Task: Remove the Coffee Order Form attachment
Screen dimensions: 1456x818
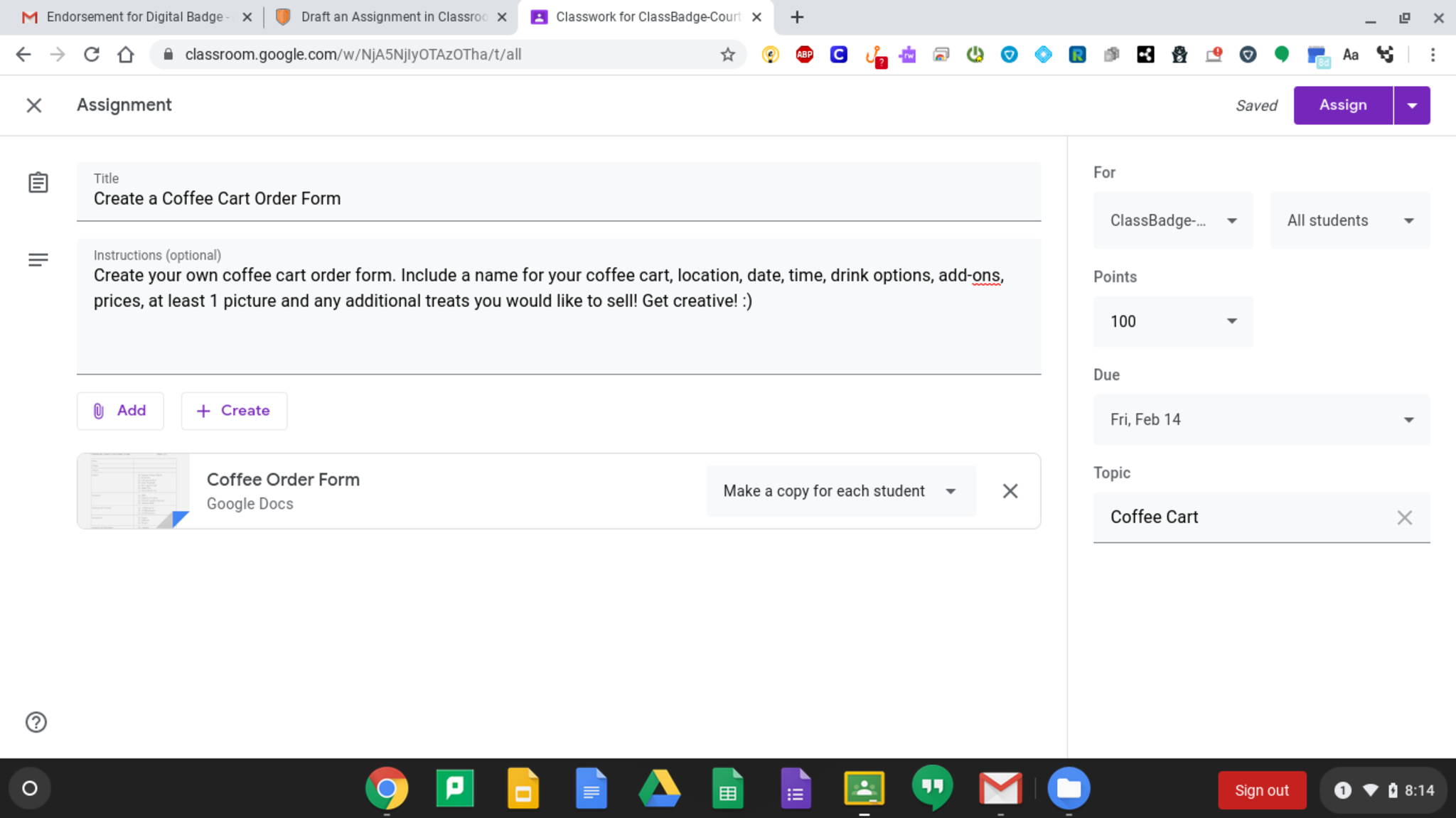Action: tap(1010, 491)
